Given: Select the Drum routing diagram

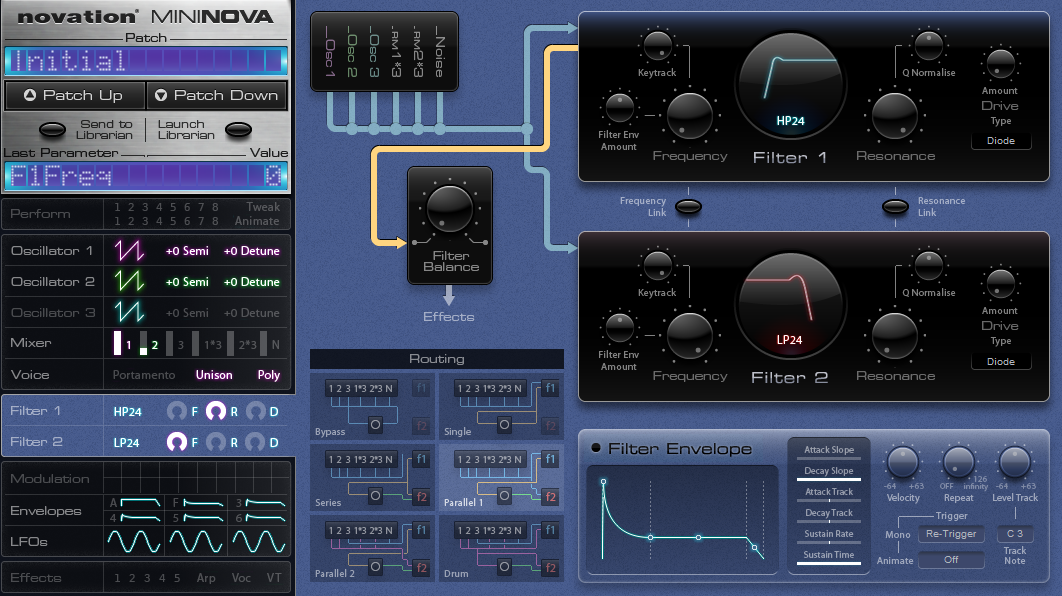Looking at the screenshot, I should [501, 549].
